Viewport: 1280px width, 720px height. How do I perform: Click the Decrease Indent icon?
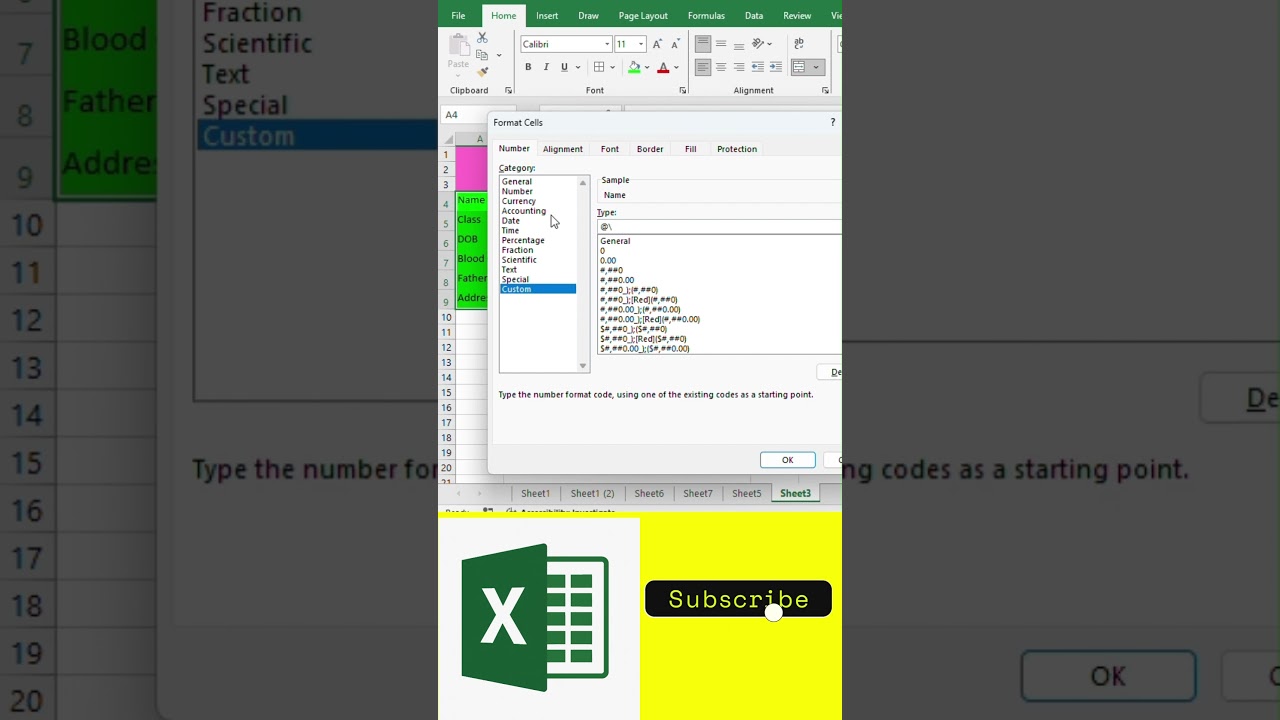tap(757, 67)
